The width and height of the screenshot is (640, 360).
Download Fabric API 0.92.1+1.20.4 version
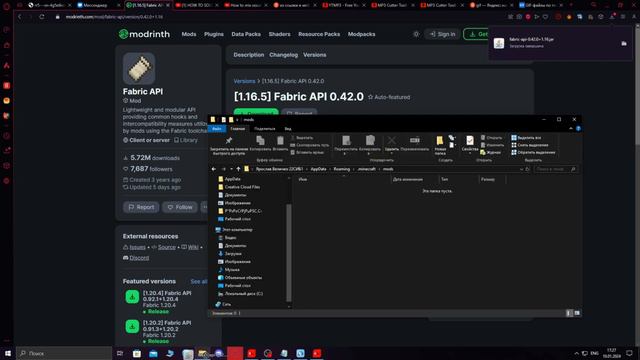click(132, 297)
